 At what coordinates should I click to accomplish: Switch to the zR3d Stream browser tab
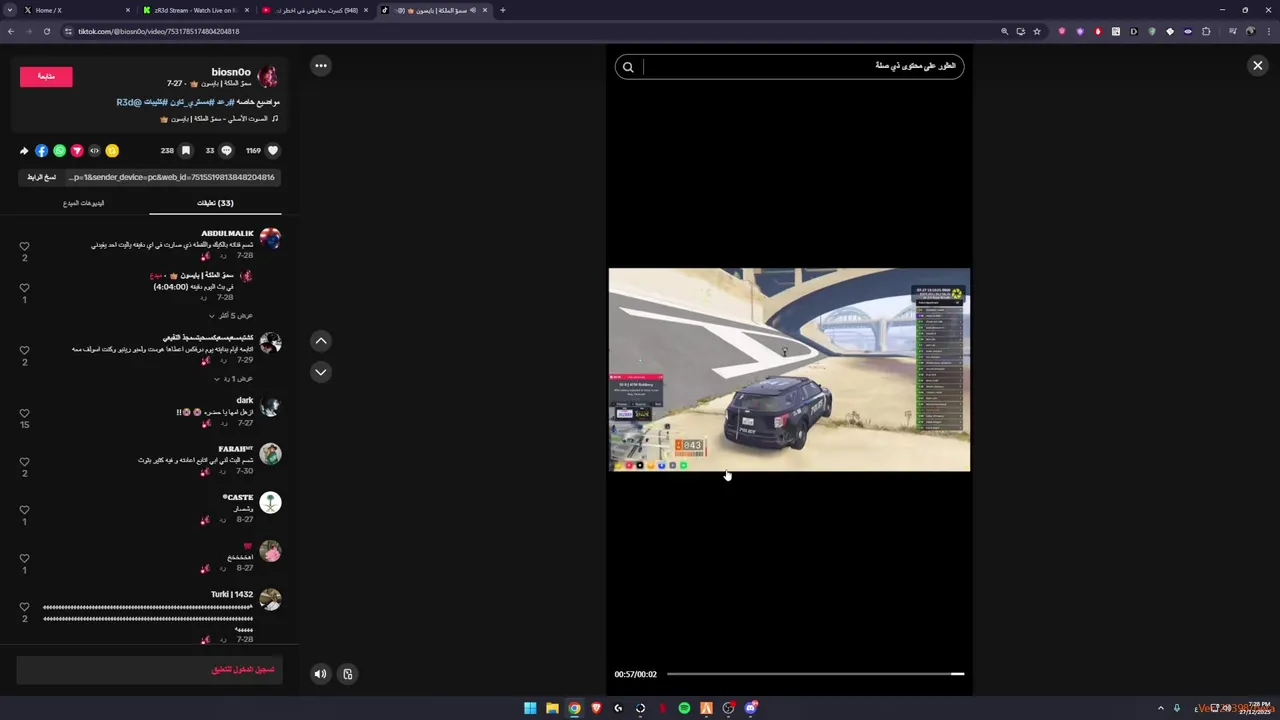195,10
